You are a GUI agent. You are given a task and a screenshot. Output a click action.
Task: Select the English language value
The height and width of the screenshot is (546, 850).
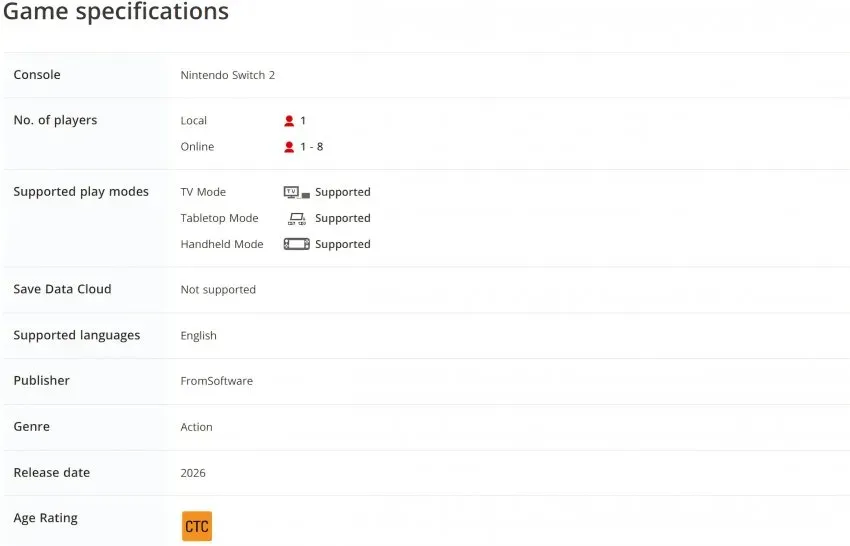click(x=198, y=336)
